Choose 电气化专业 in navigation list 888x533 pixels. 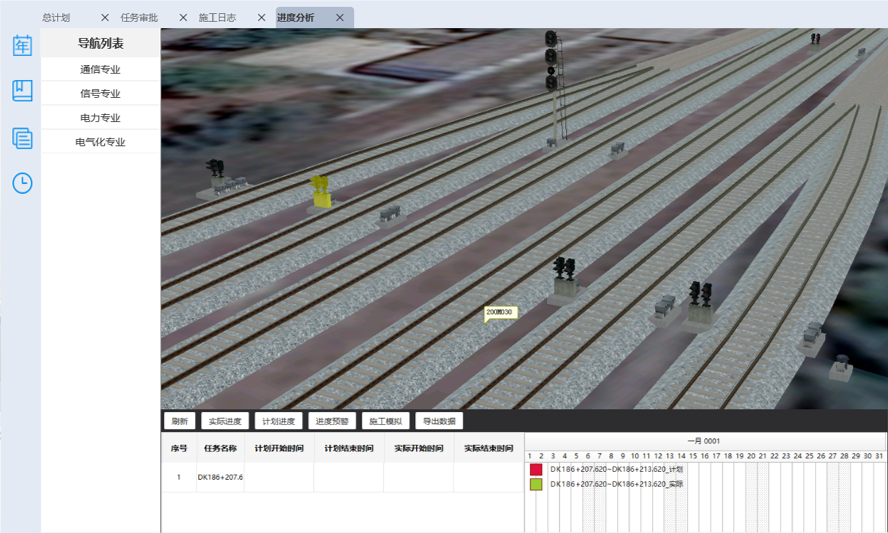(x=100, y=142)
